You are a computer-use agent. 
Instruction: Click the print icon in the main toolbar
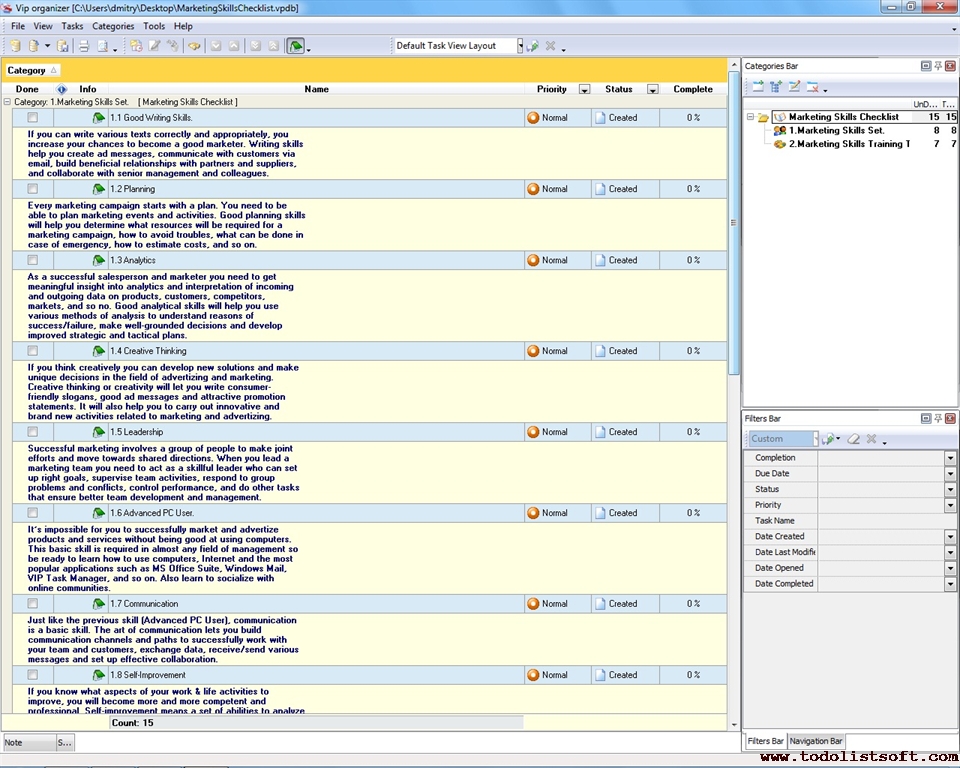pyautogui.click(x=84, y=46)
